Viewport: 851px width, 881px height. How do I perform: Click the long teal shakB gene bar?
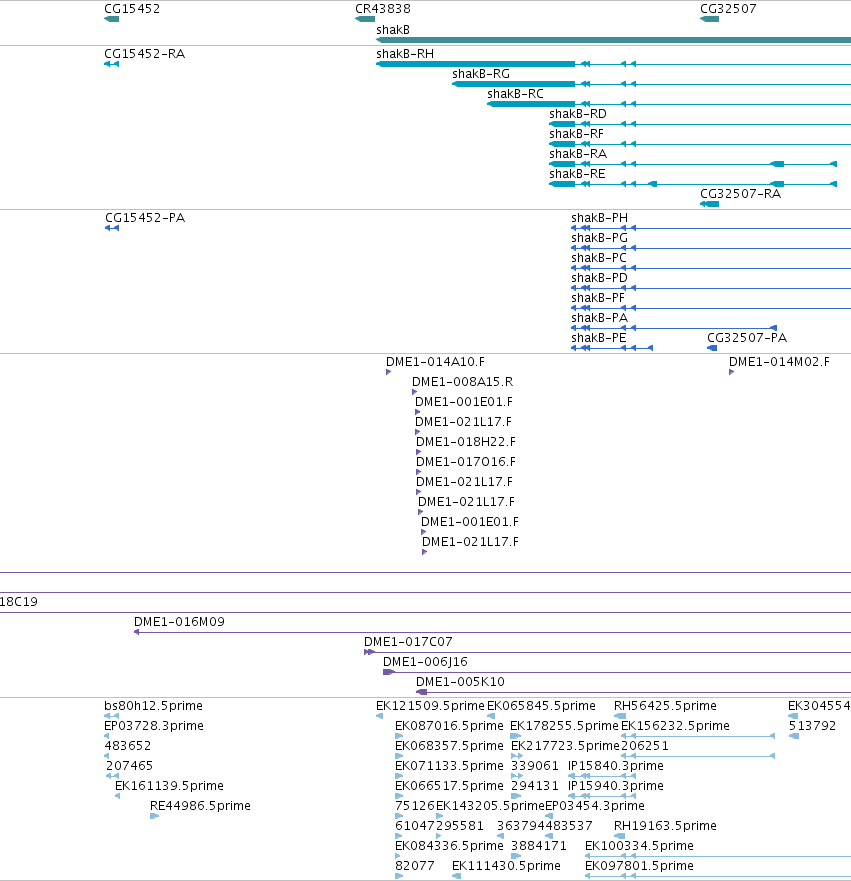tap(613, 40)
